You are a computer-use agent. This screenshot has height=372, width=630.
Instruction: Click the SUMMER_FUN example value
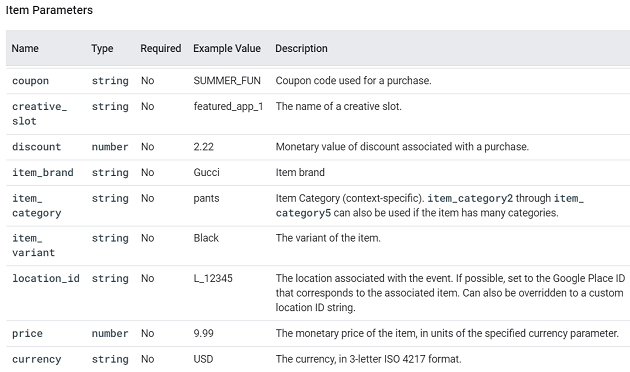pyautogui.click(x=227, y=81)
